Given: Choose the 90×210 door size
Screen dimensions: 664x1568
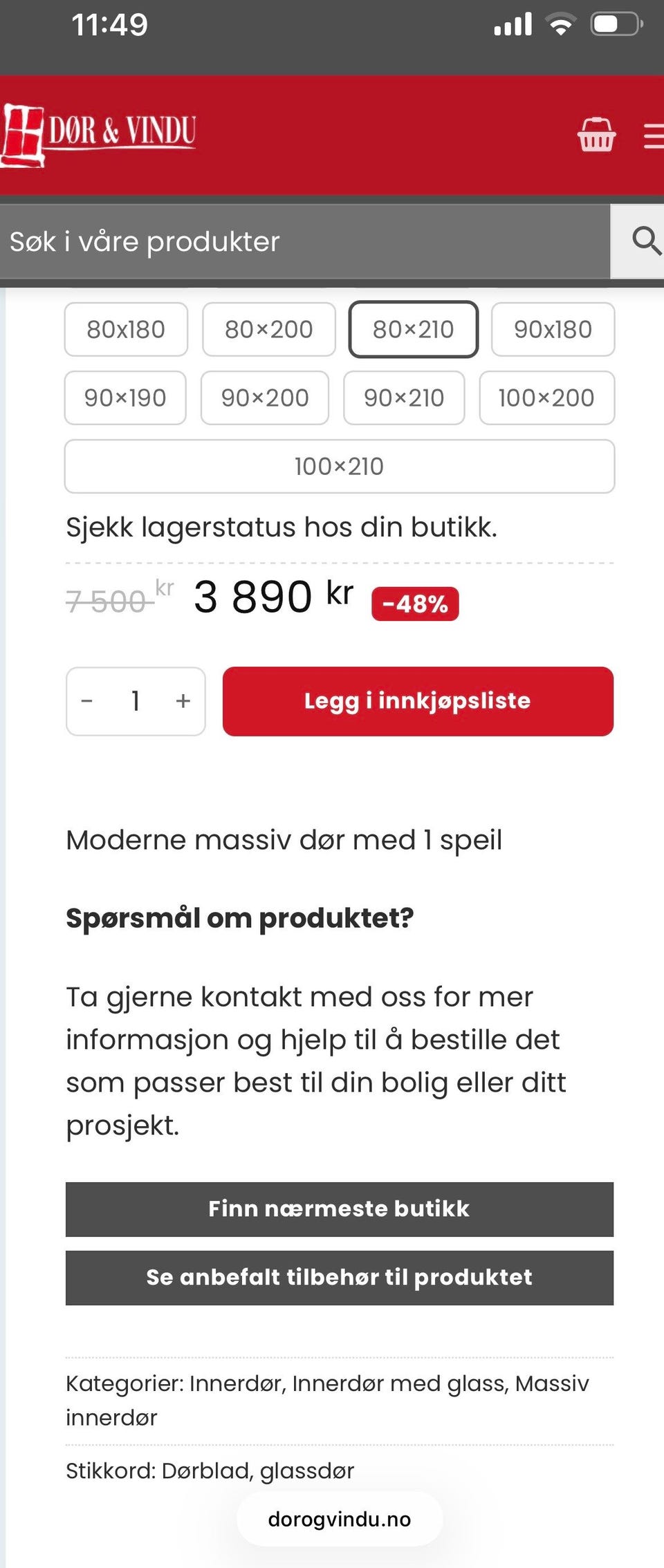Looking at the screenshot, I should point(404,398).
